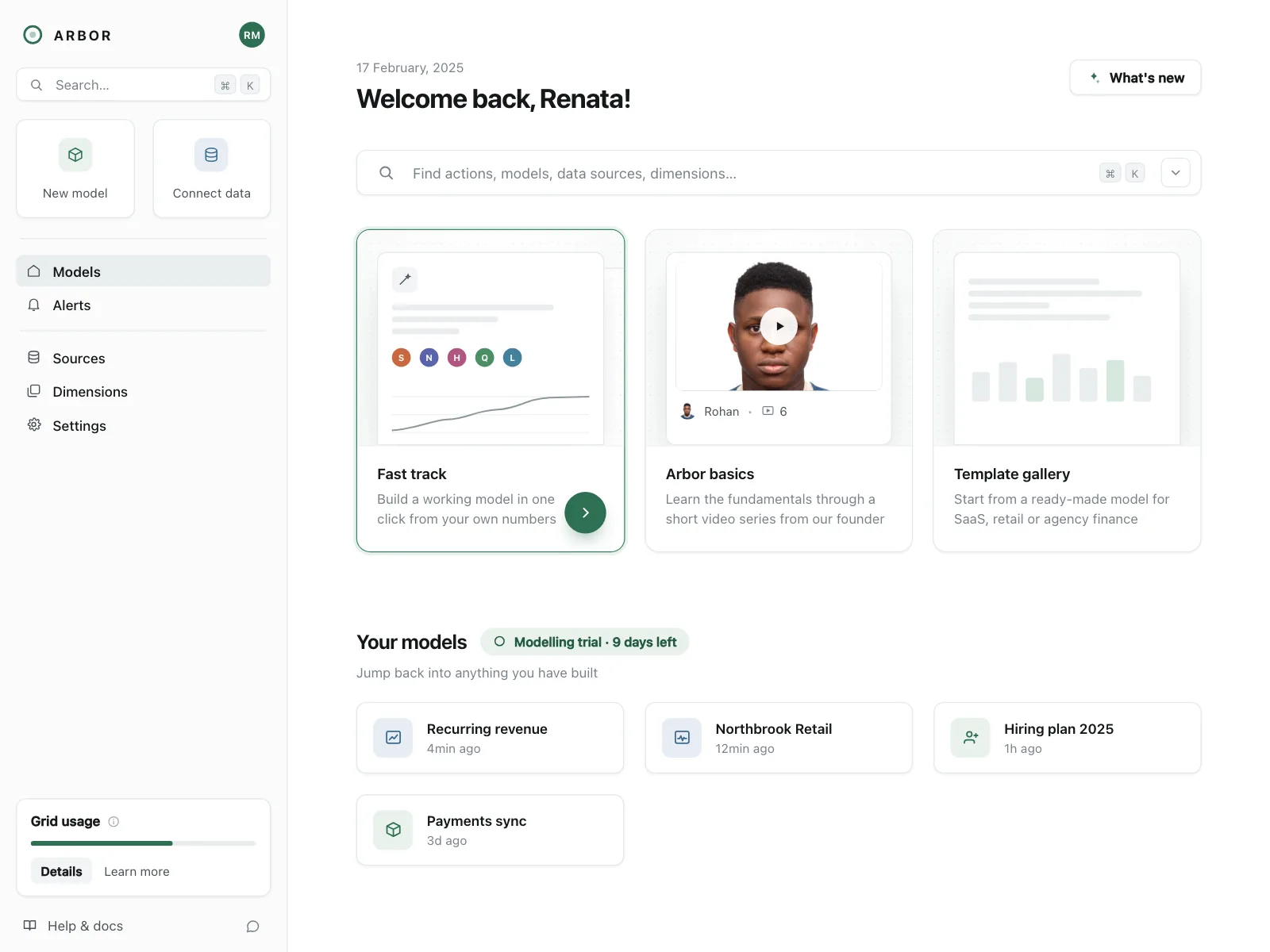Viewport: 1270px width, 952px height.
Task: Click the Modelling trial 9 days left badge
Action: click(585, 642)
